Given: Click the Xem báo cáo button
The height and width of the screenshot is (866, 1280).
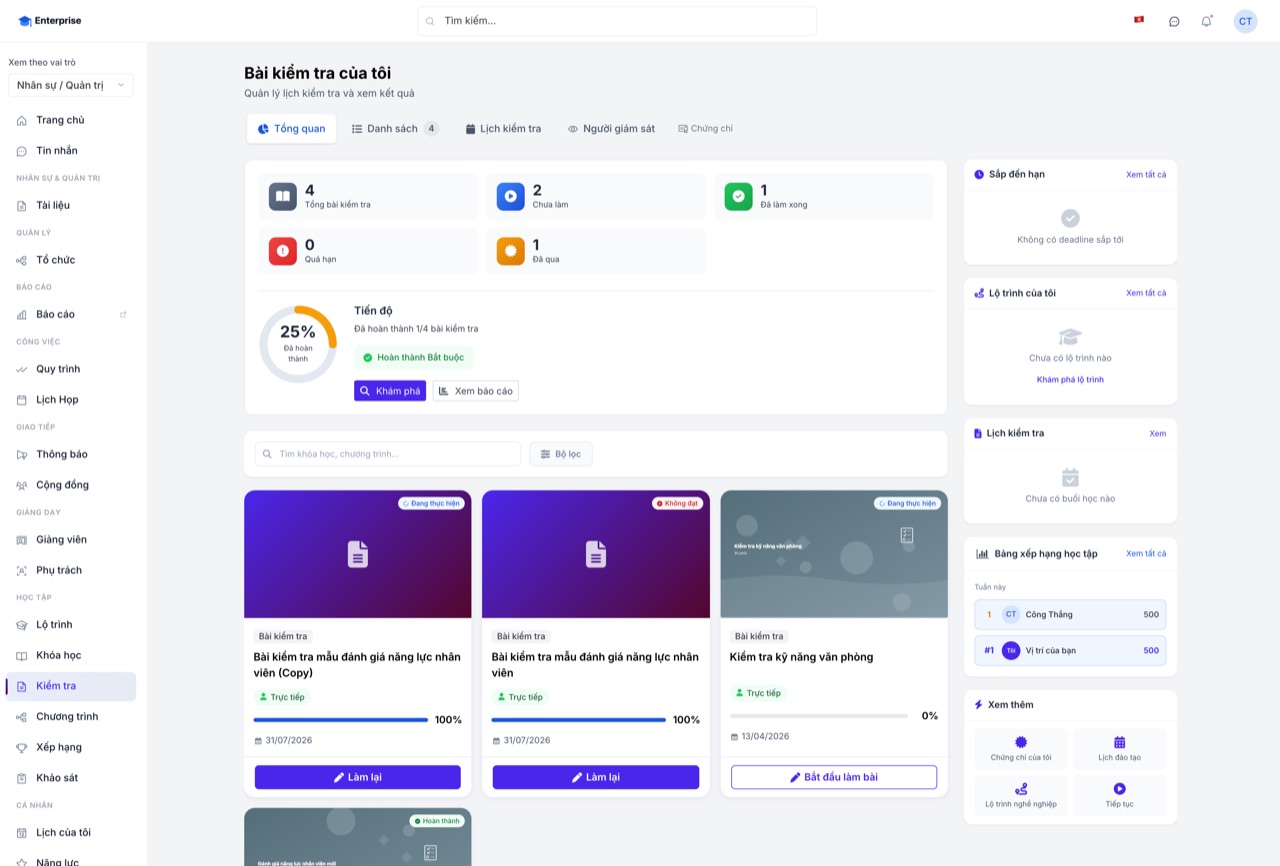Looking at the screenshot, I should (x=476, y=391).
